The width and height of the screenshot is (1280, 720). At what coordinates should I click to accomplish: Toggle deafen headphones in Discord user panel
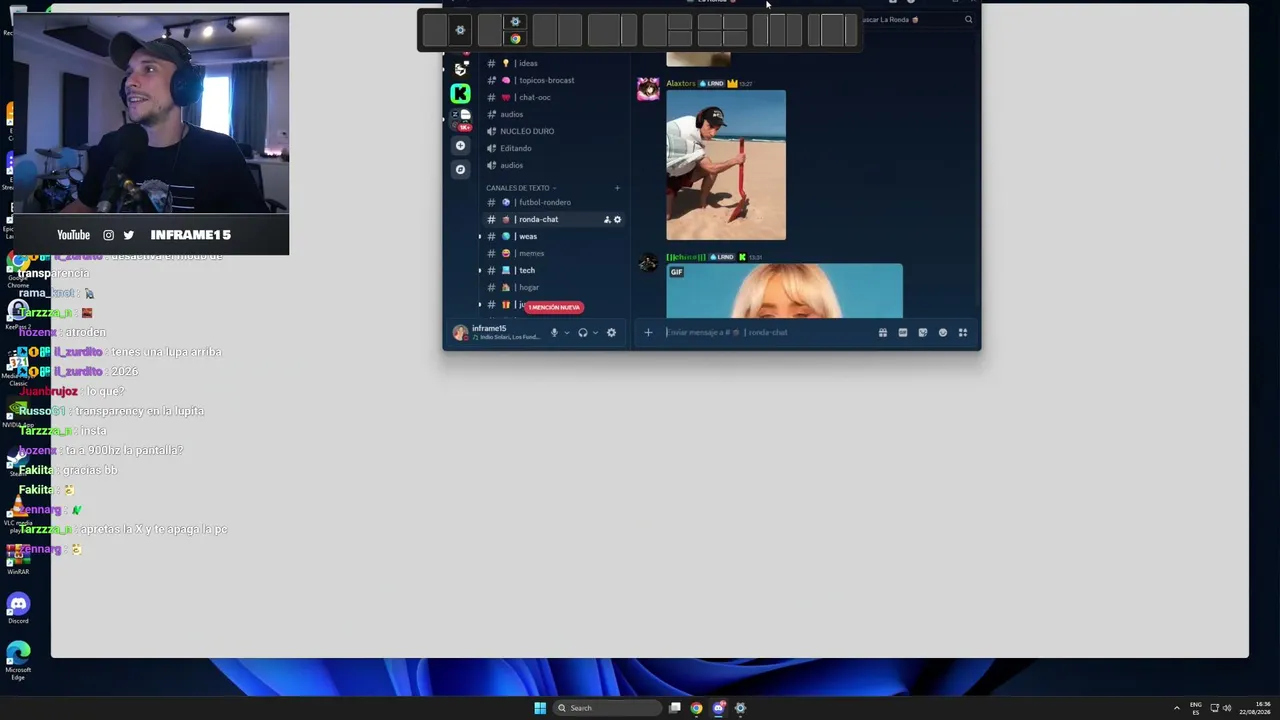[583, 333]
